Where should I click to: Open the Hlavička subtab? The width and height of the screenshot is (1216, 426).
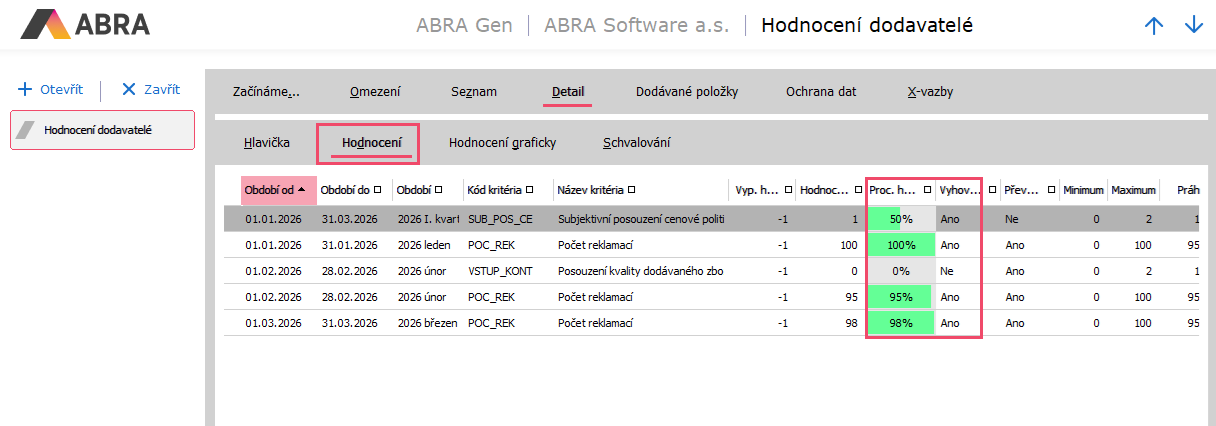266,143
